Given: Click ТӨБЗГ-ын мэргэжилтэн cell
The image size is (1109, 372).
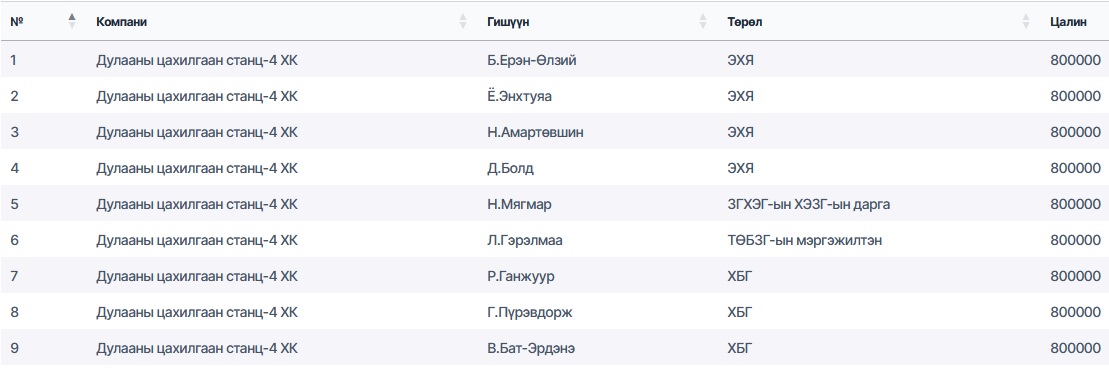Looking at the screenshot, I should click(804, 240).
